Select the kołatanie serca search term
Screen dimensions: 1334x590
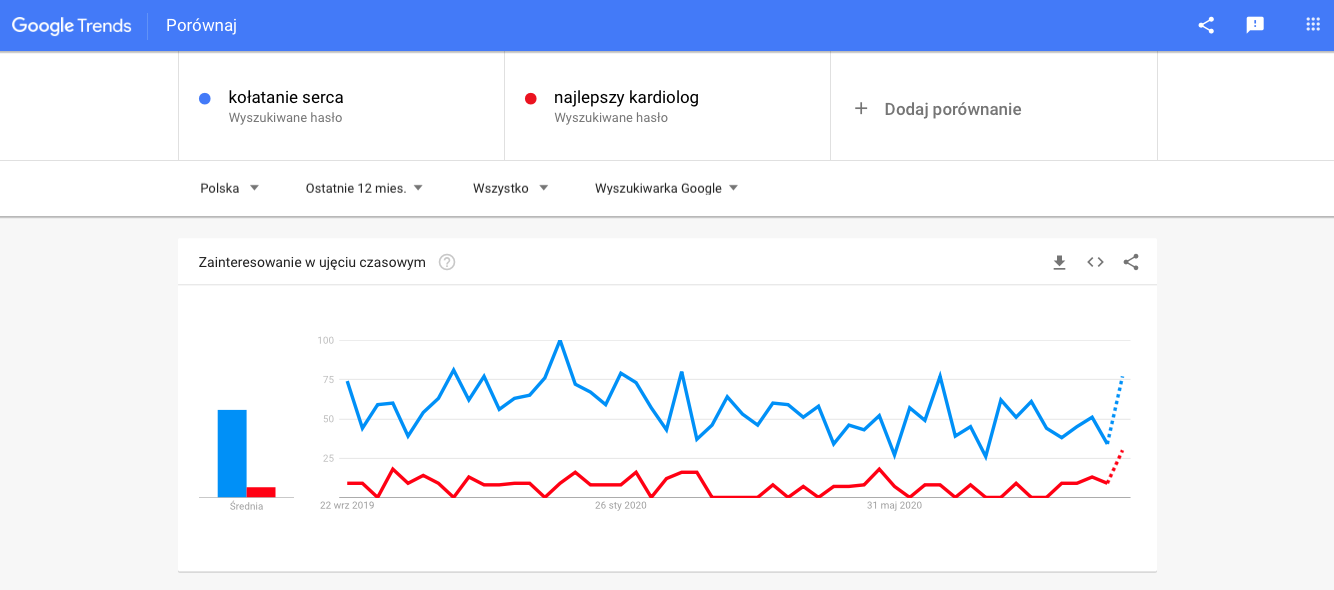(286, 98)
